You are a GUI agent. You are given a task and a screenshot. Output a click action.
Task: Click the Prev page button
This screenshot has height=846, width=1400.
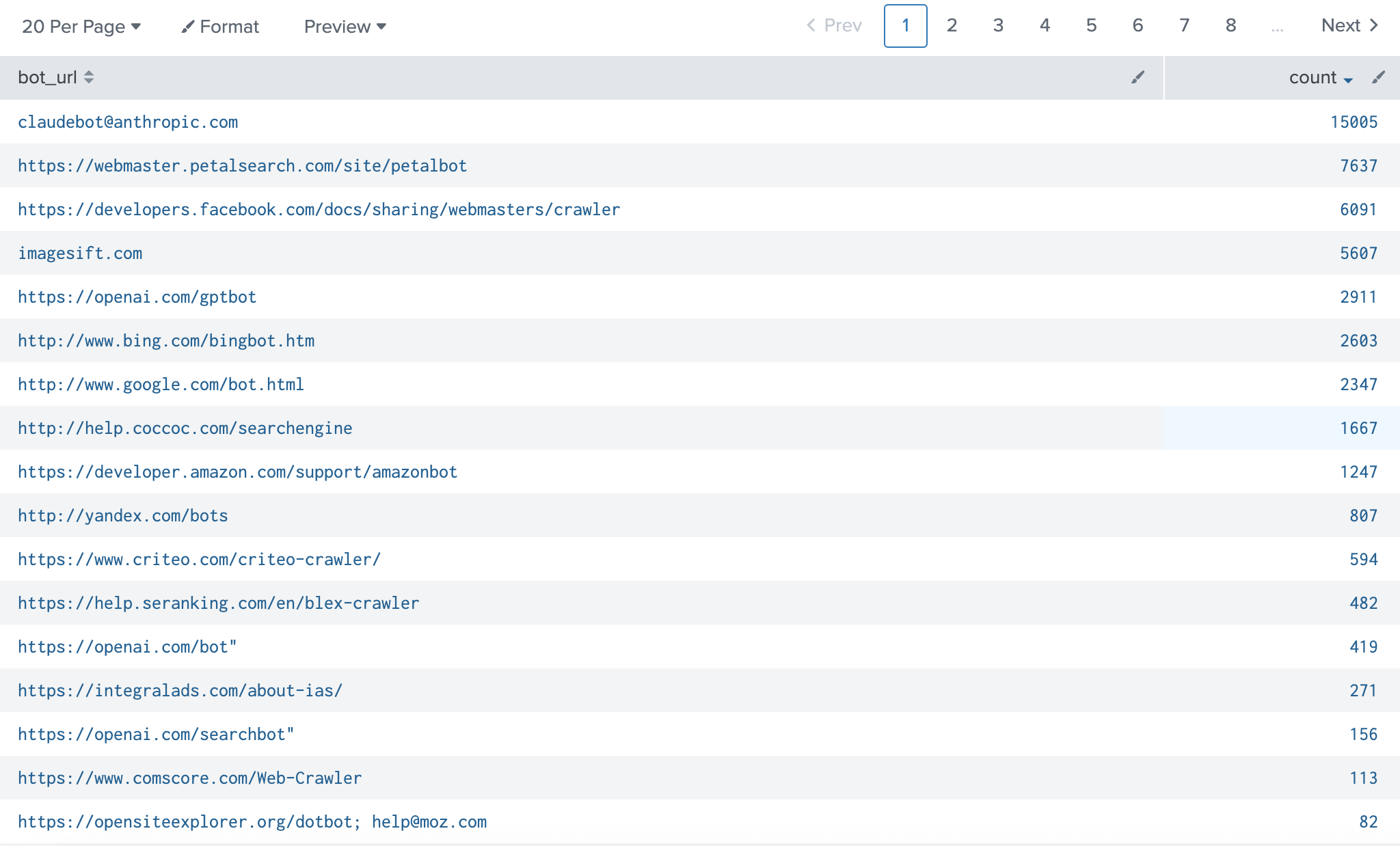834,25
